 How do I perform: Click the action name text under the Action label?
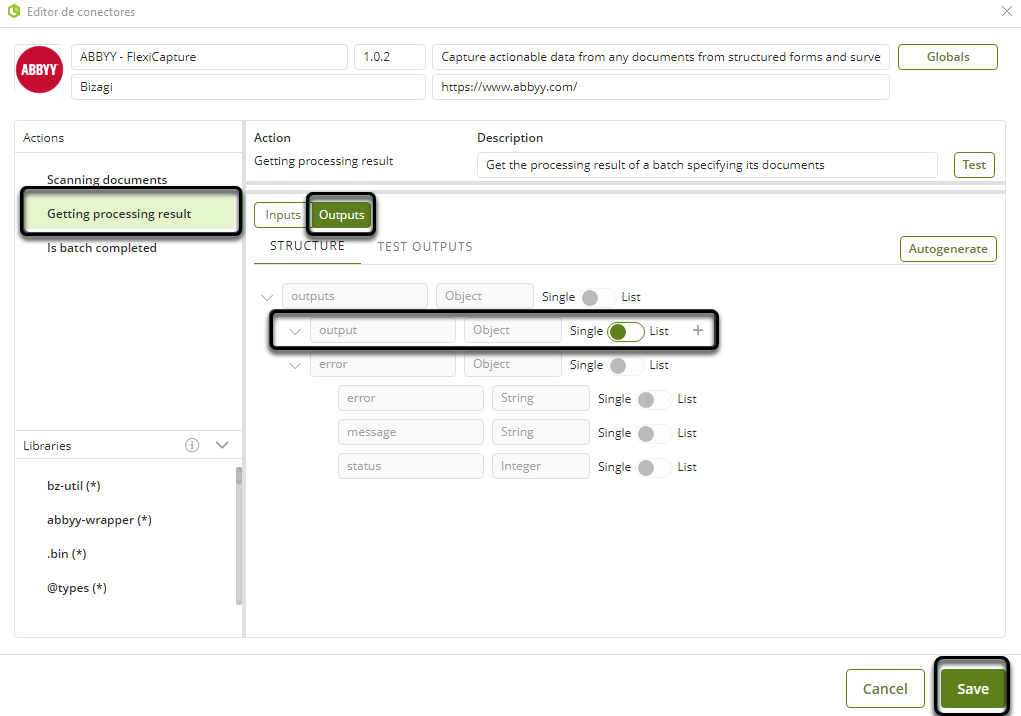[x=324, y=161]
